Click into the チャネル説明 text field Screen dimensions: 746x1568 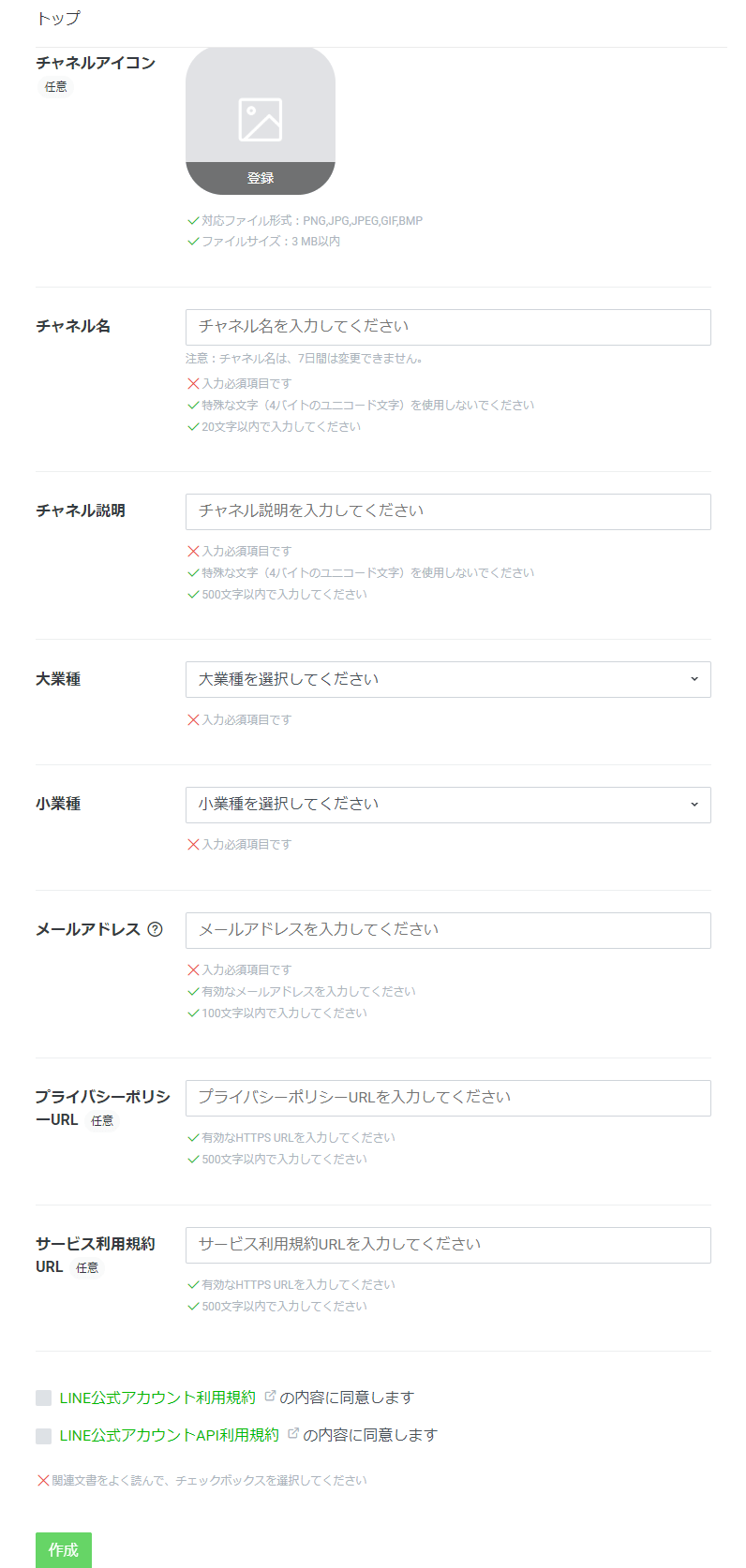448,511
